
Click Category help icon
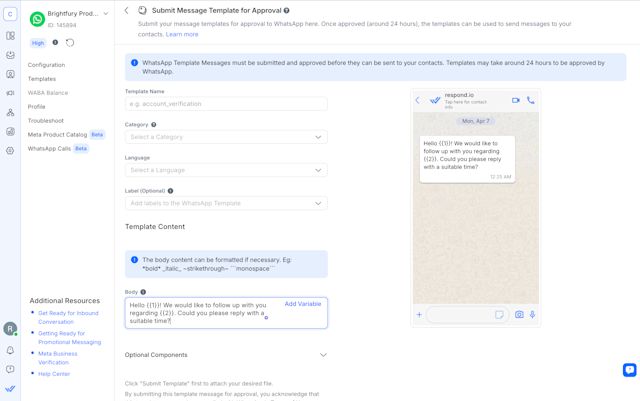[x=153, y=125]
